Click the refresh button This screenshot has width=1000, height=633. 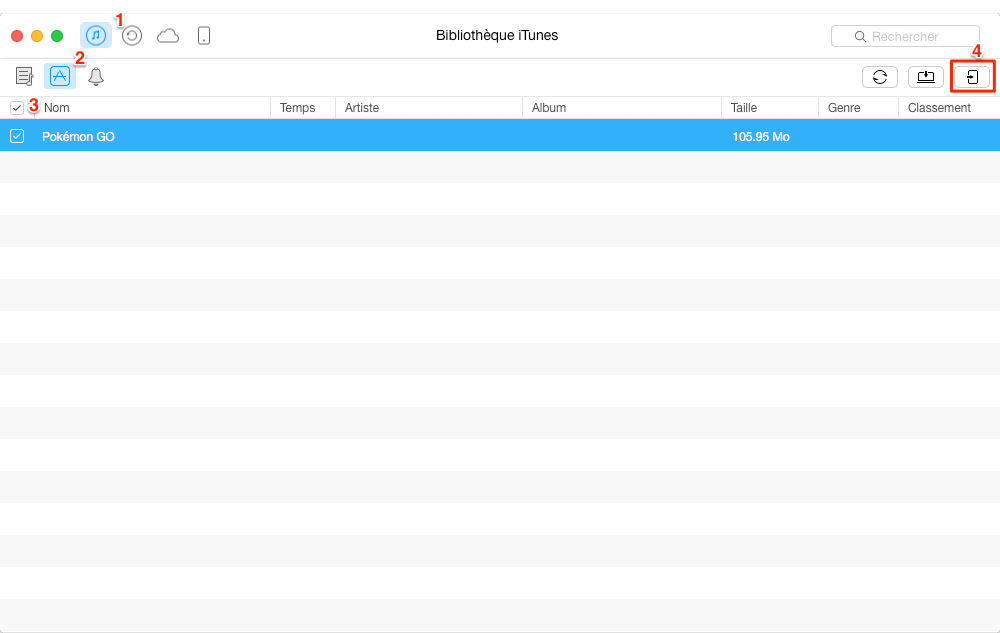coord(880,77)
